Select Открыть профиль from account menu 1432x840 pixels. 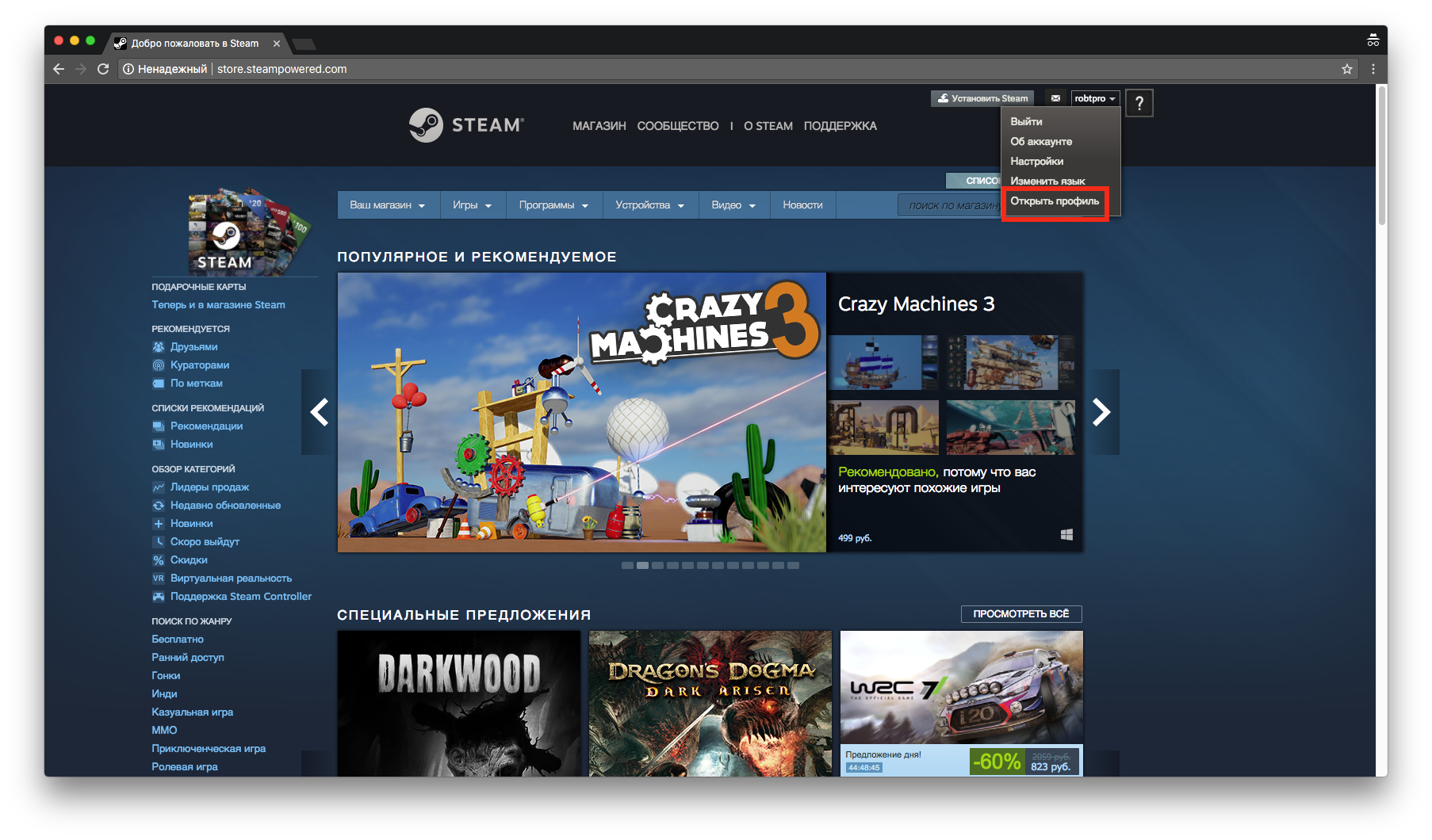(x=1055, y=201)
